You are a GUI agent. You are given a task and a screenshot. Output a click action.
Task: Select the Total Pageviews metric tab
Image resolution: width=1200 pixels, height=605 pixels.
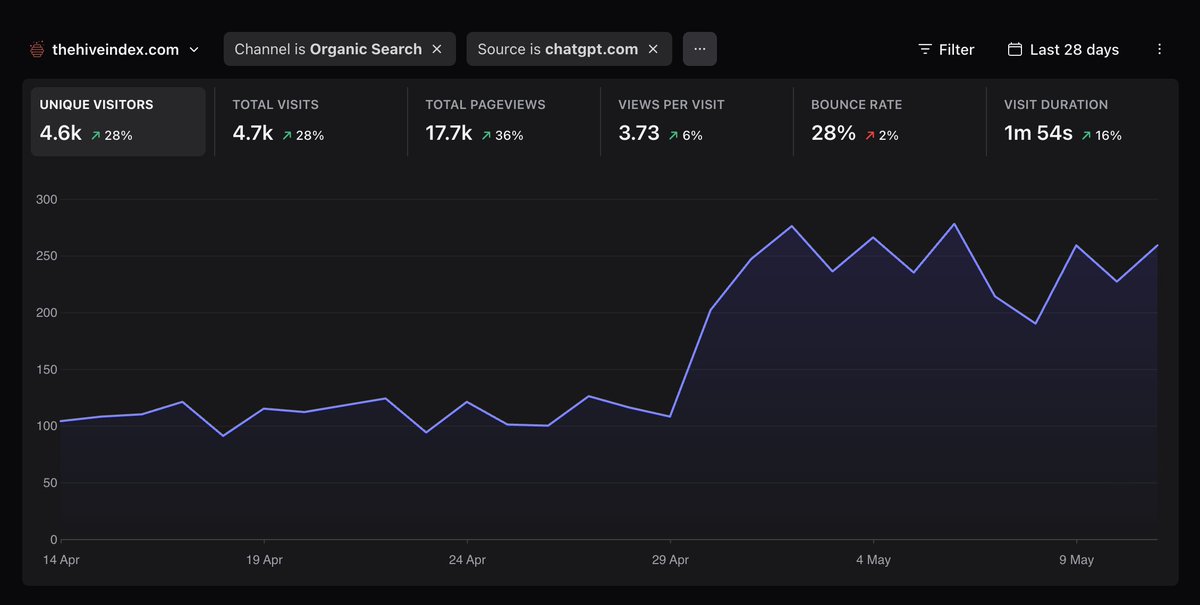point(504,121)
